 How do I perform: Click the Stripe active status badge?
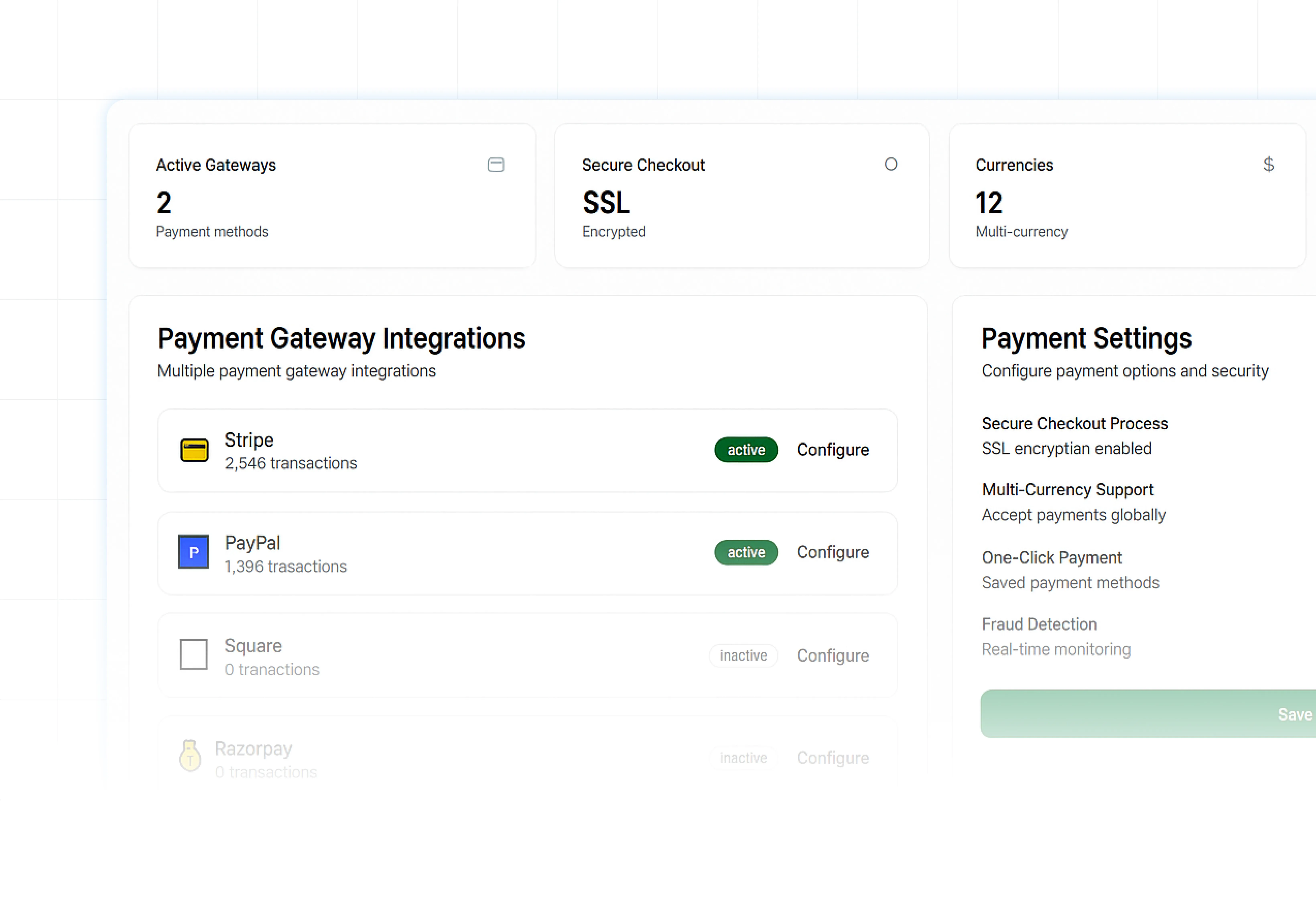746,450
